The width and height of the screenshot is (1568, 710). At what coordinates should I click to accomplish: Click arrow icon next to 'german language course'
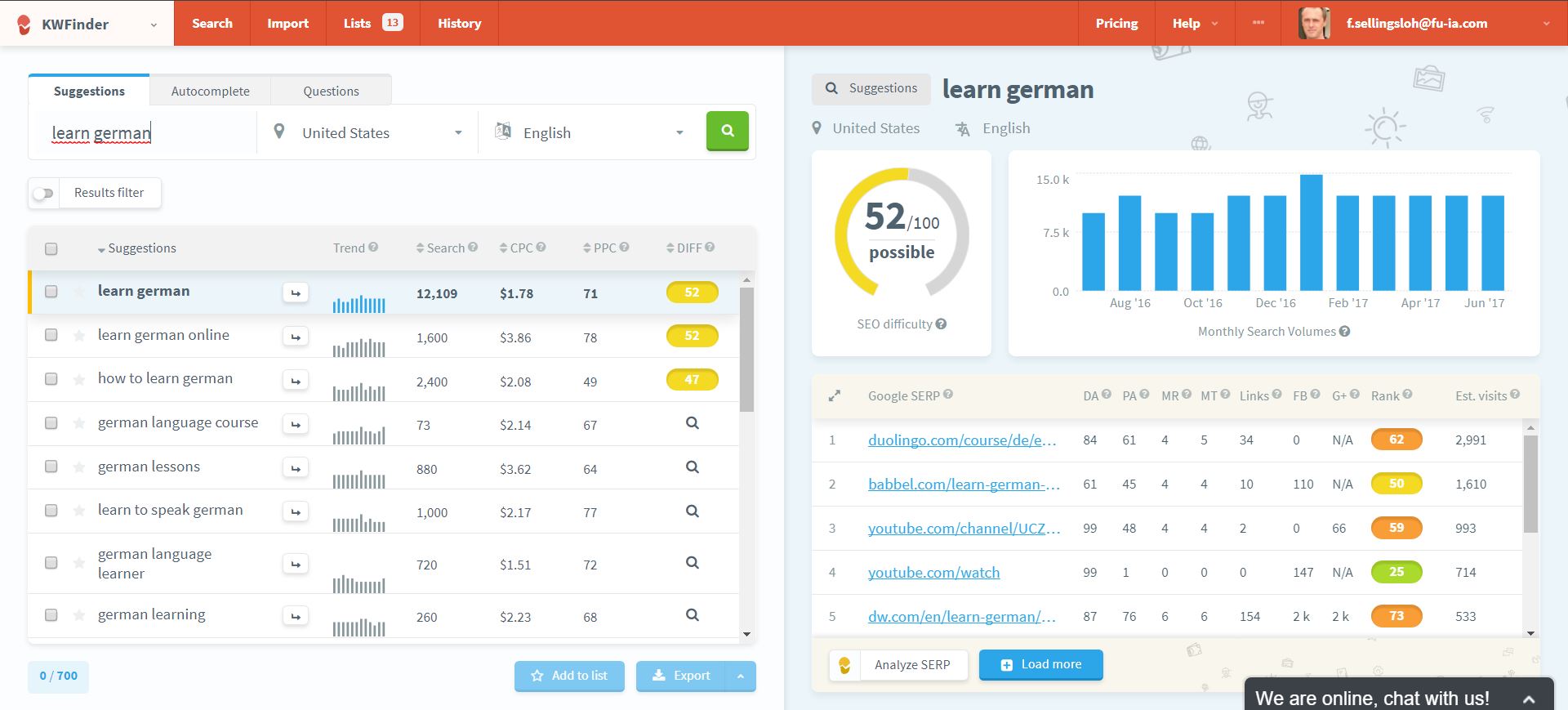(x=296, y=424)
